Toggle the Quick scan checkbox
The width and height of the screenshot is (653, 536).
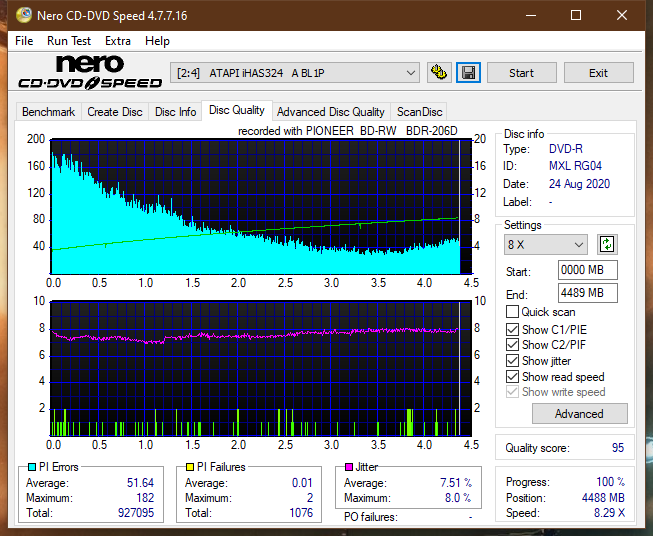click(x=512, y=312)
